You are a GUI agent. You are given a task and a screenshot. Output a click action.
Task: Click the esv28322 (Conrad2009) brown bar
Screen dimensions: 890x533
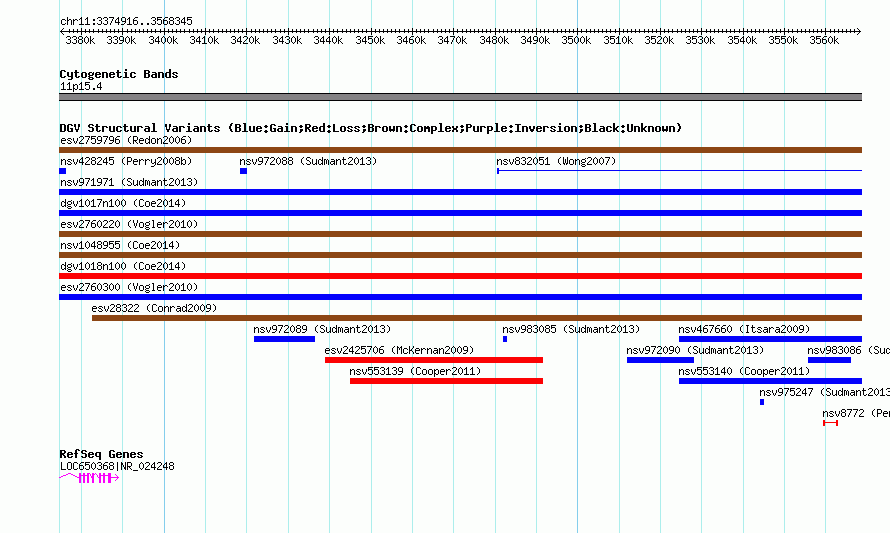477,318
